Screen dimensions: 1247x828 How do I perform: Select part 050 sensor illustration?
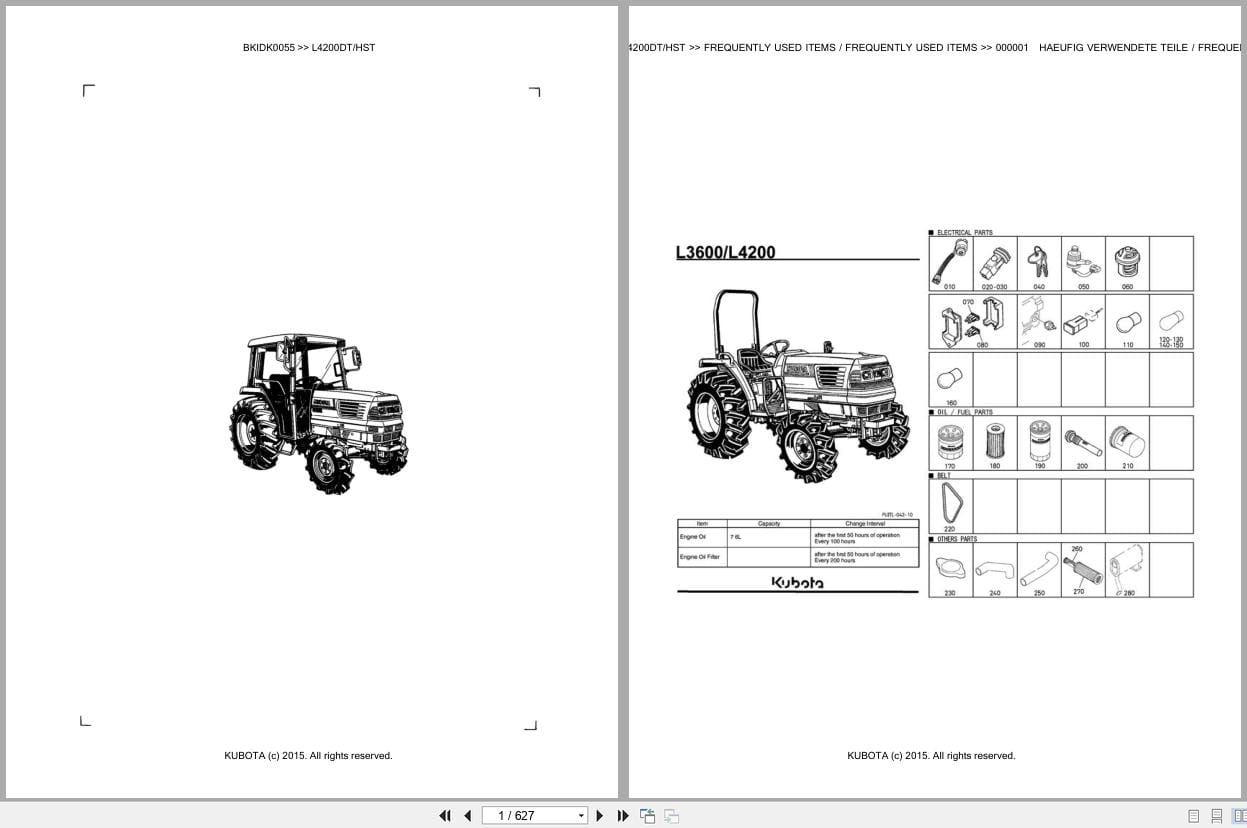(1083, 263)
